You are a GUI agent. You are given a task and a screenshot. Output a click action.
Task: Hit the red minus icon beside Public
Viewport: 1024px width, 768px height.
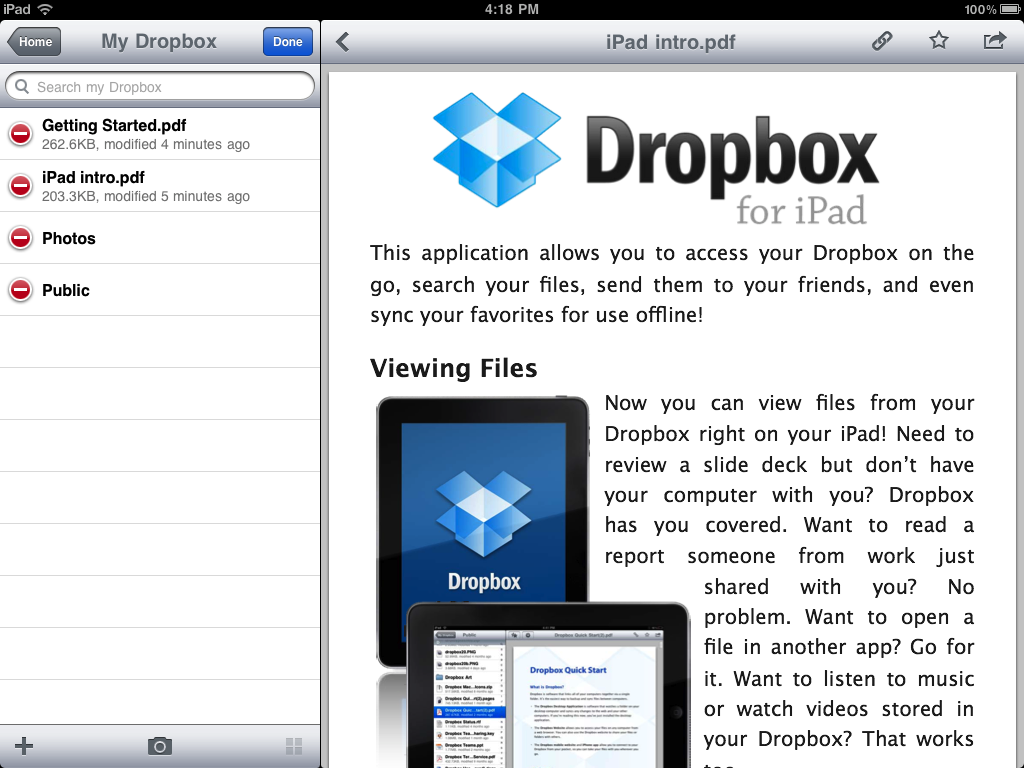tap(20, 290)
